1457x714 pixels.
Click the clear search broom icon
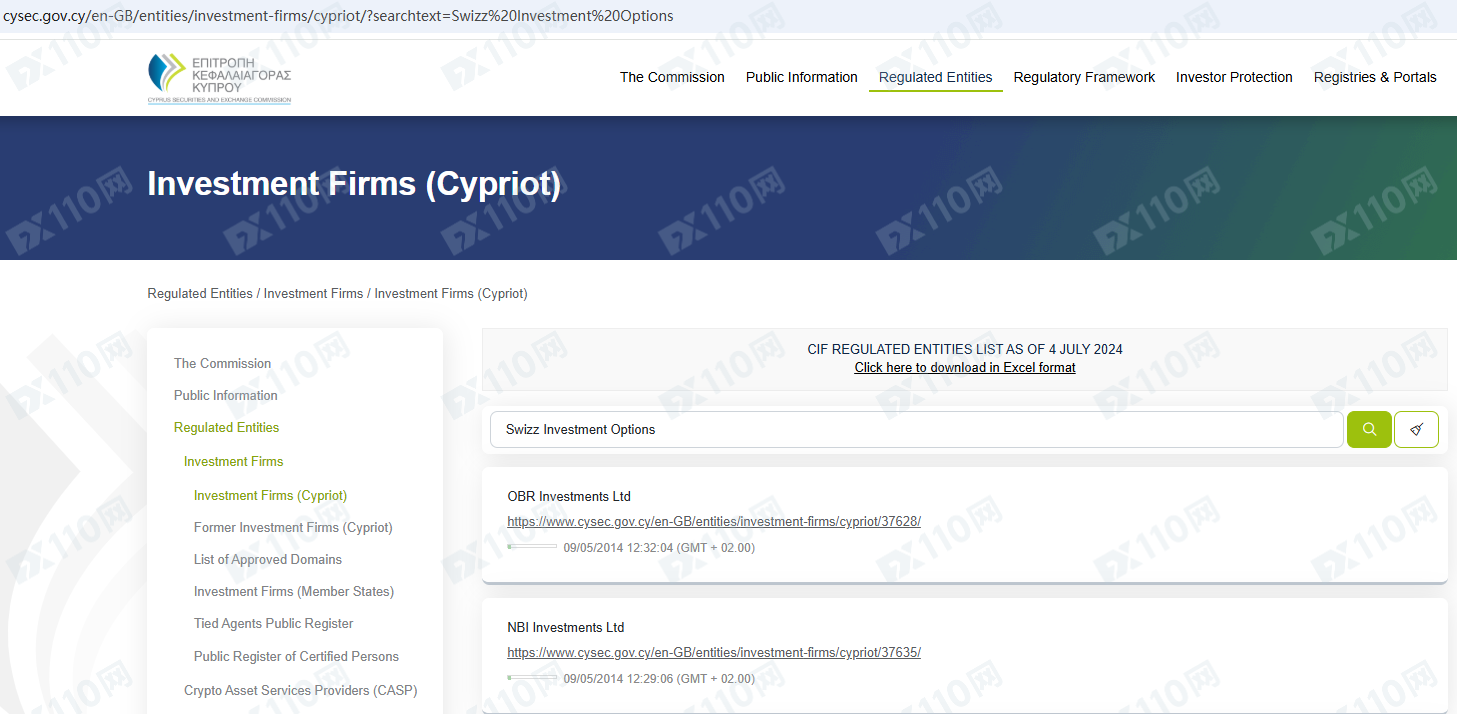1416,429
